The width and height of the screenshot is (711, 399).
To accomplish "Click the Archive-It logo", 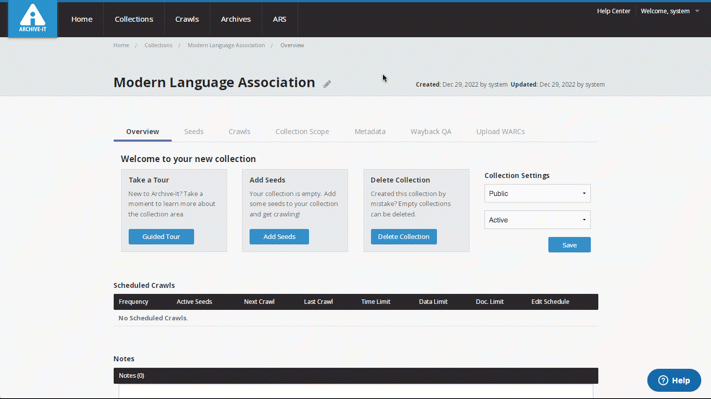I will pos(33,19).
